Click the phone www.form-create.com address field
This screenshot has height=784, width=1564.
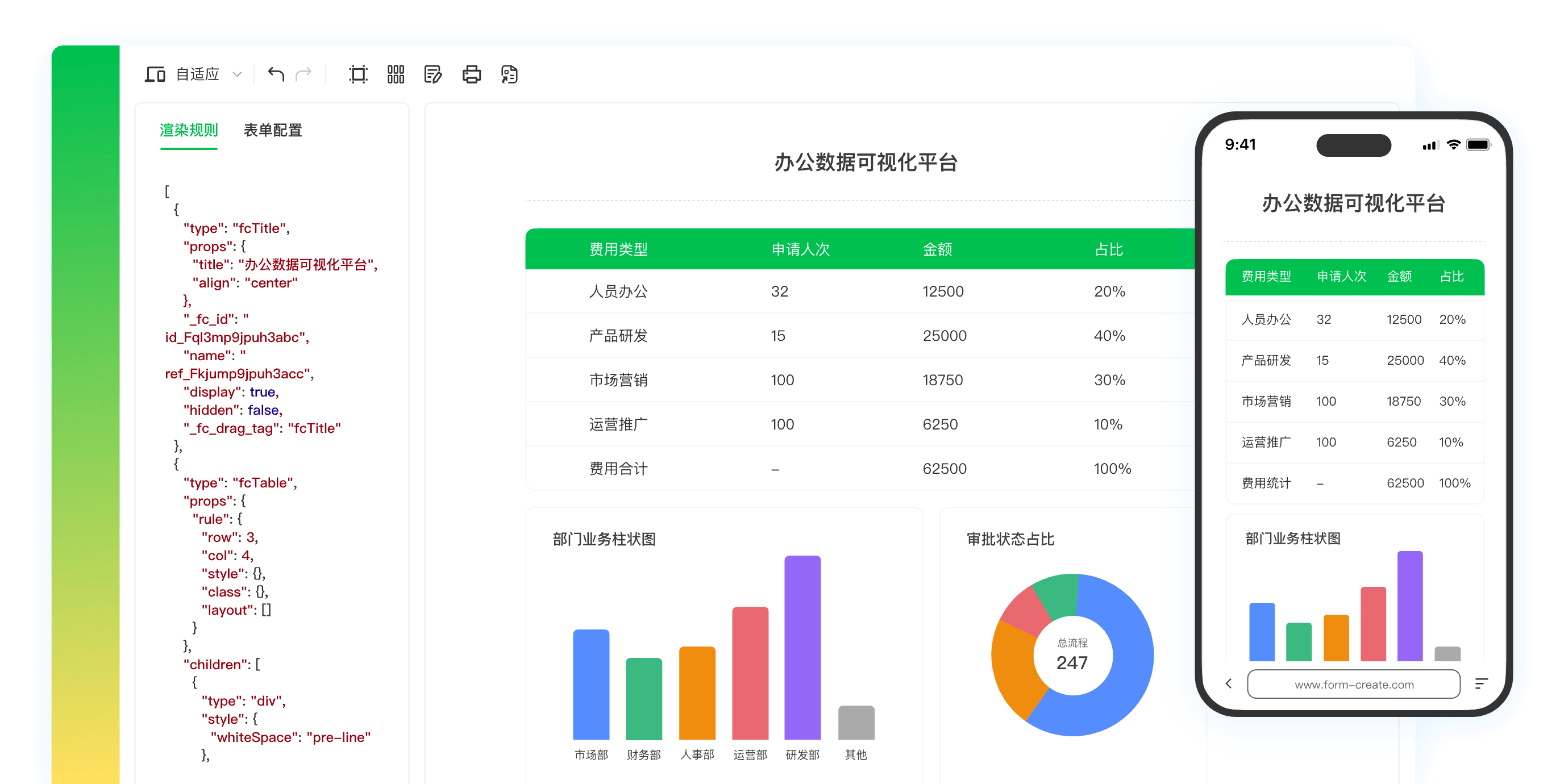point(1353,684)
